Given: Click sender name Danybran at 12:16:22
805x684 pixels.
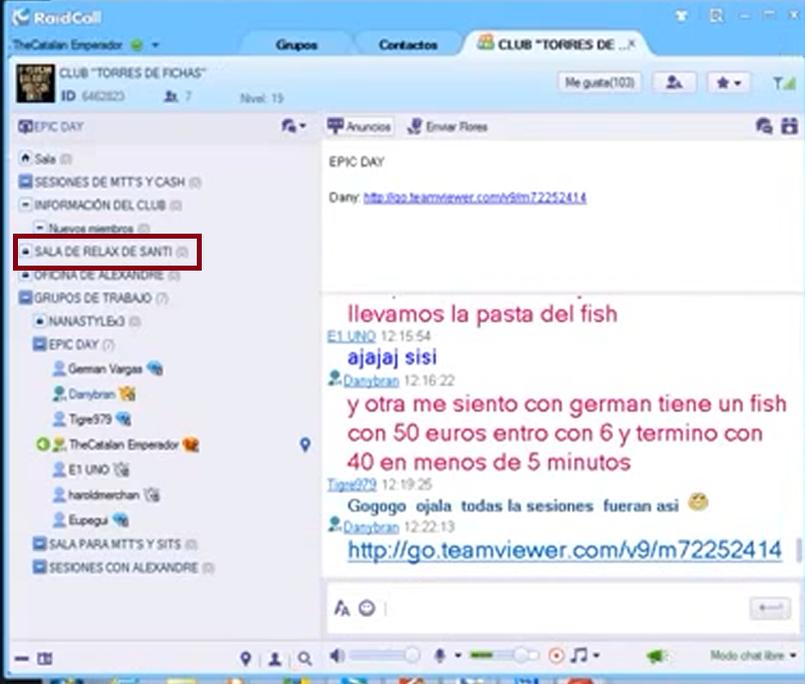Looking at the screenshot, I should pos(371,381).
